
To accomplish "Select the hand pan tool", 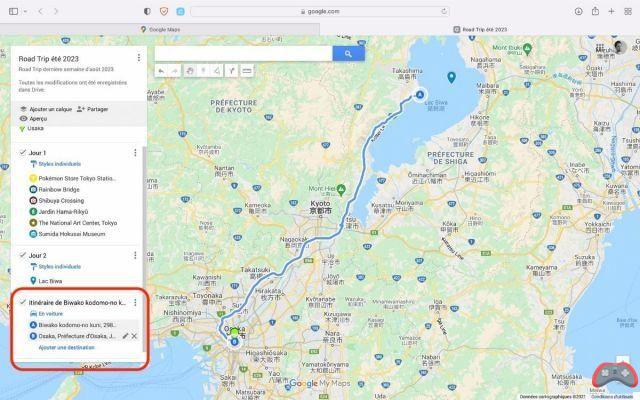I will tap(190, 71).
